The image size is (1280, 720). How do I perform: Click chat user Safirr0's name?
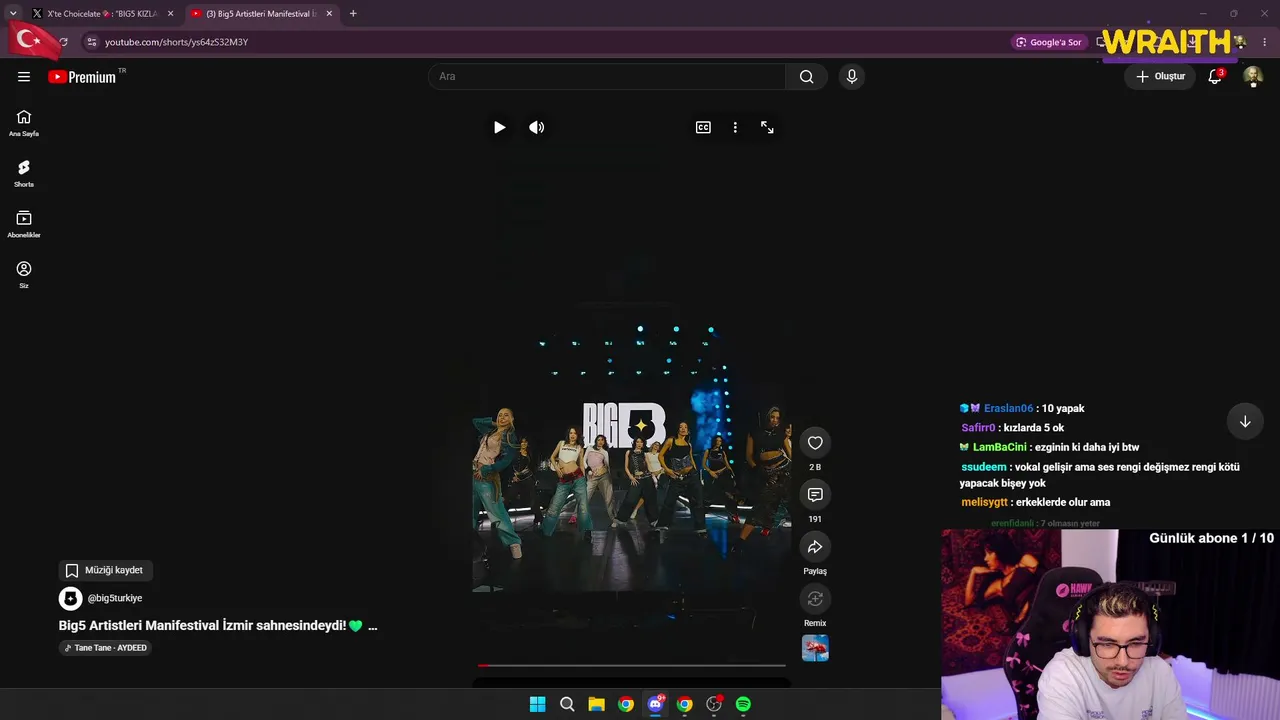[978, 428]
